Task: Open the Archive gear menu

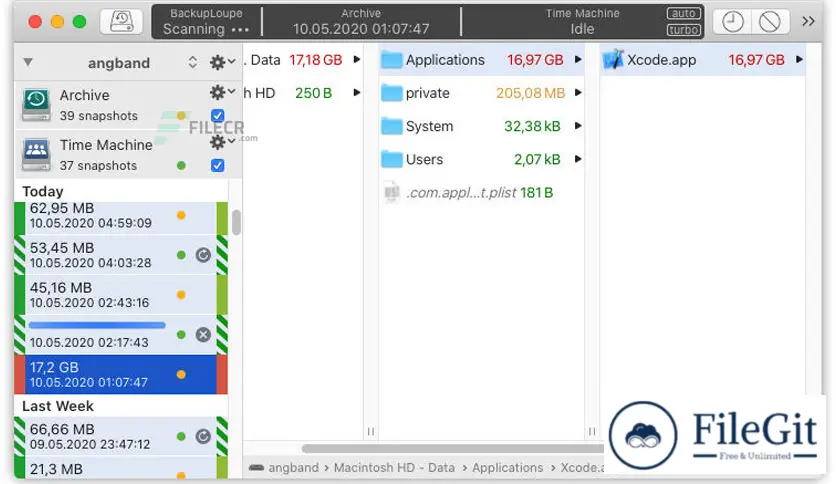Action: pyautogui.click(x=222, y=92)
